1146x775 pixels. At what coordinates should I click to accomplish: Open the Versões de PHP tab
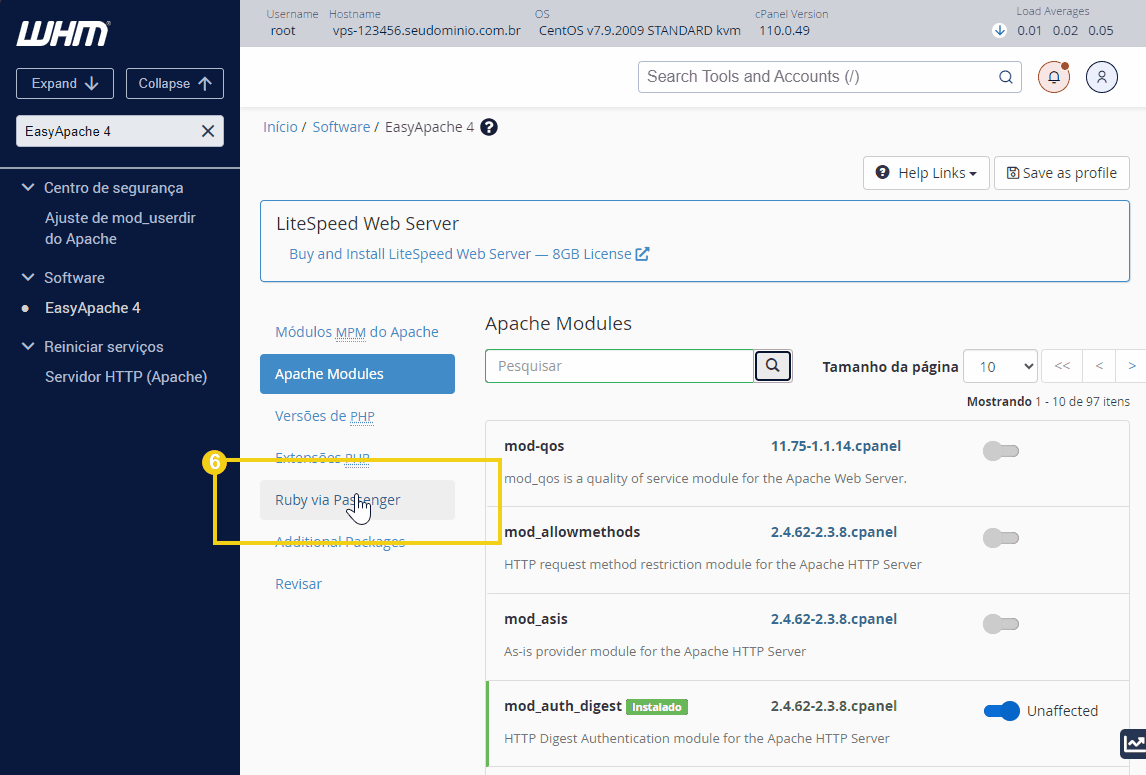click(x=325, y=416)
